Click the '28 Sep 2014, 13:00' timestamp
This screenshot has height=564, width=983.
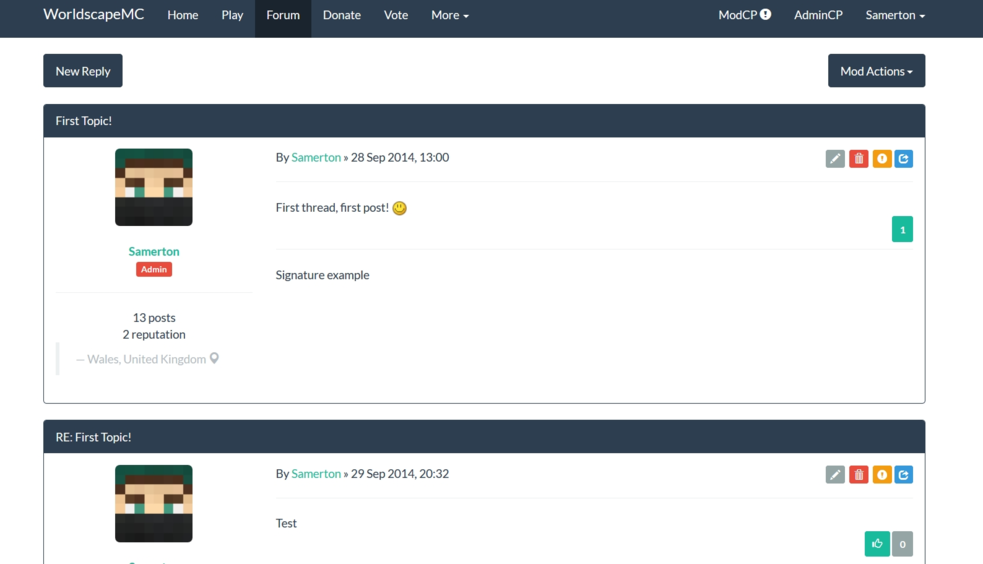pos(400,157)
